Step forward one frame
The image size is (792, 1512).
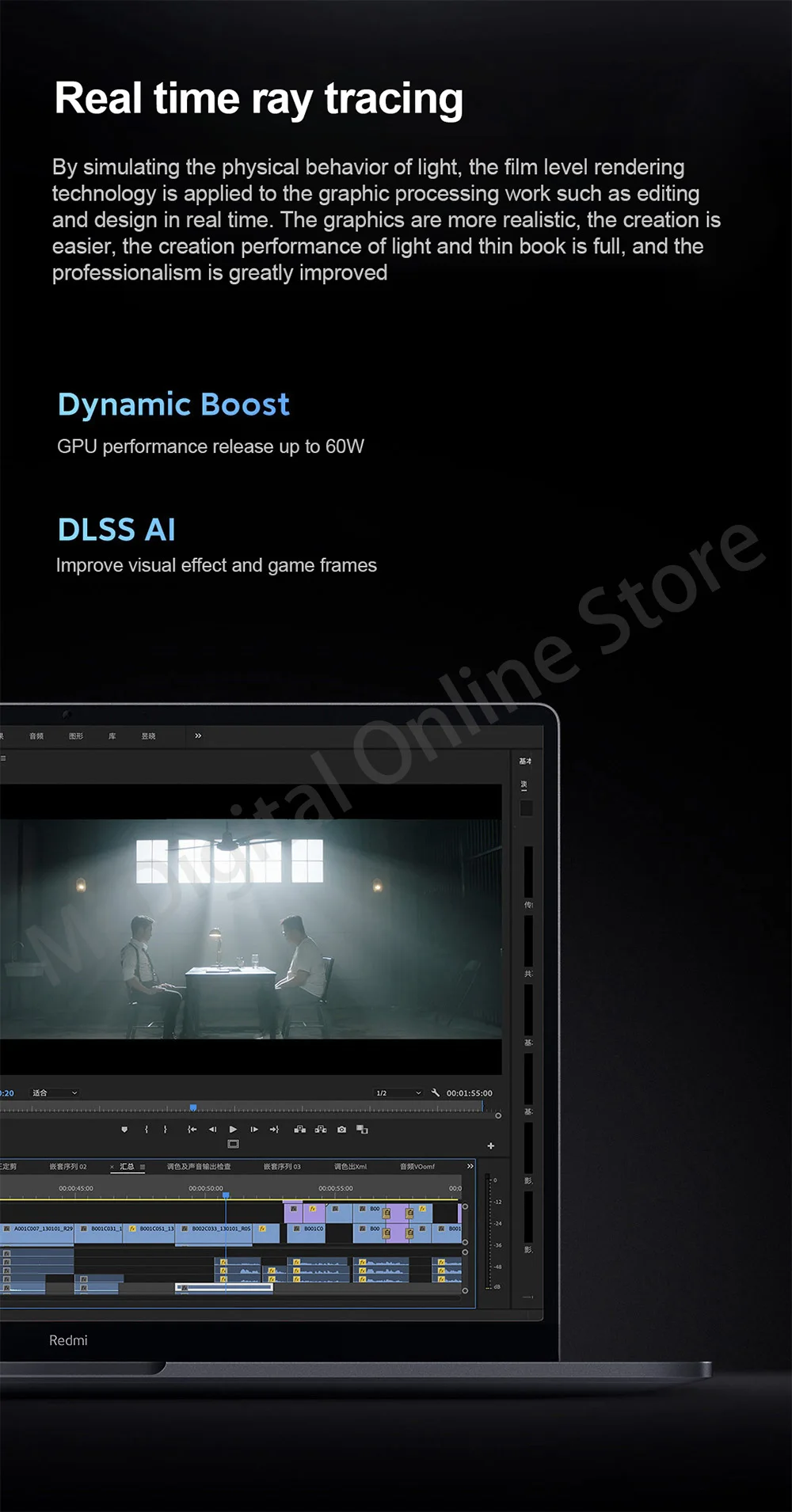pyautogui.click(x=253, y=1130)
